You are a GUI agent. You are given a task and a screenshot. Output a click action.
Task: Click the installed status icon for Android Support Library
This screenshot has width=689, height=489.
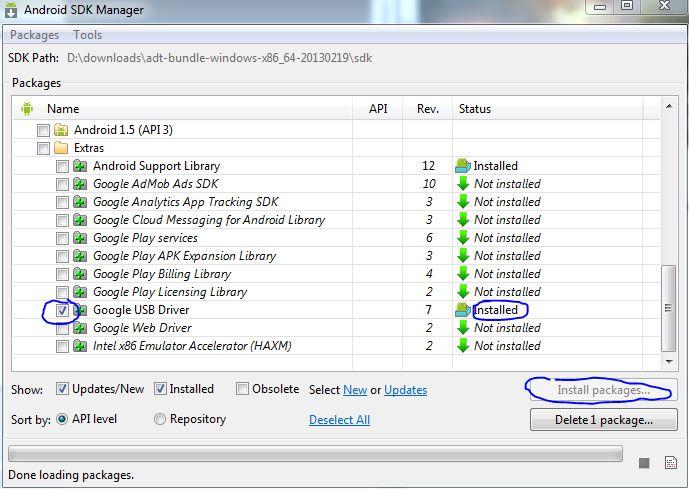coord(463,166)
